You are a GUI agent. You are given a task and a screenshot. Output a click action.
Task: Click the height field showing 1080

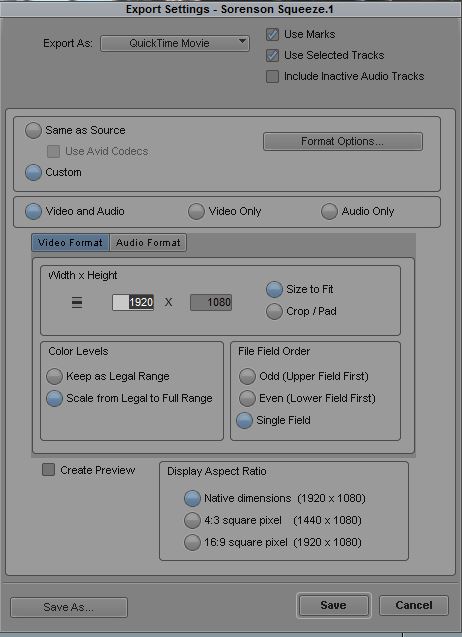click(211, 303)
